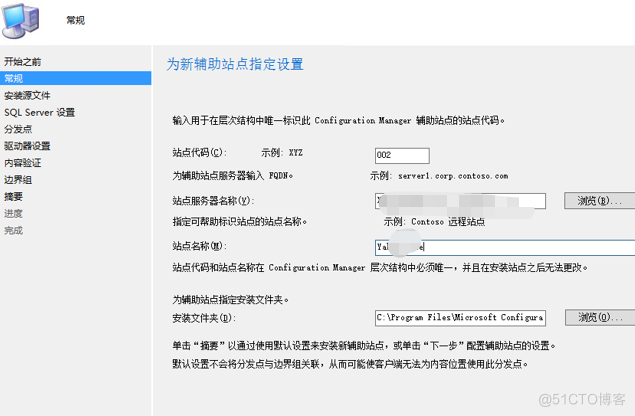Select the 开始之前 step in sidebar

23,62
